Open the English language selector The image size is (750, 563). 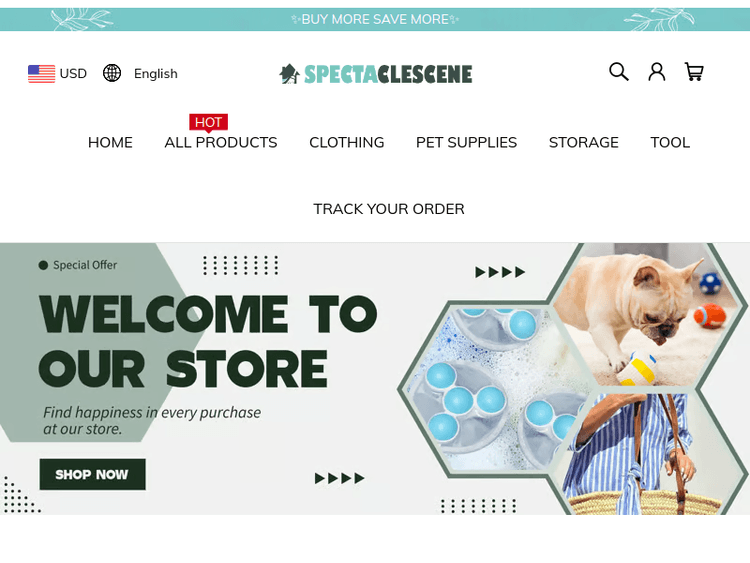[155, 74]
